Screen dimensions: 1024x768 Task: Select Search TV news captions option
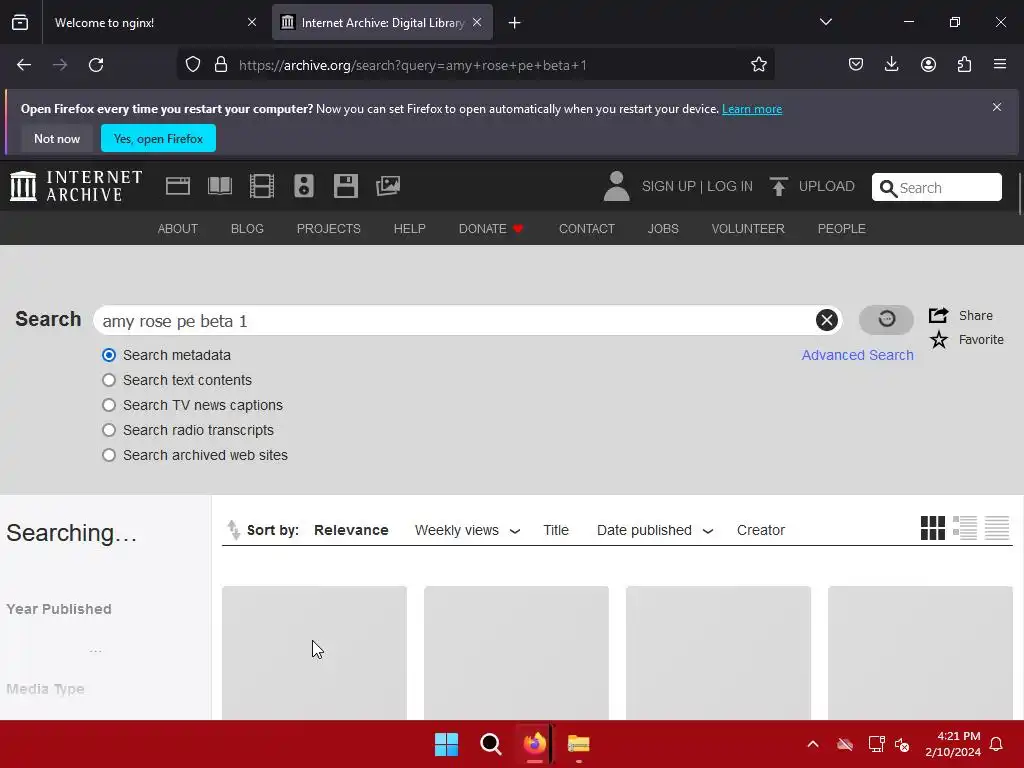click(109, 405)
